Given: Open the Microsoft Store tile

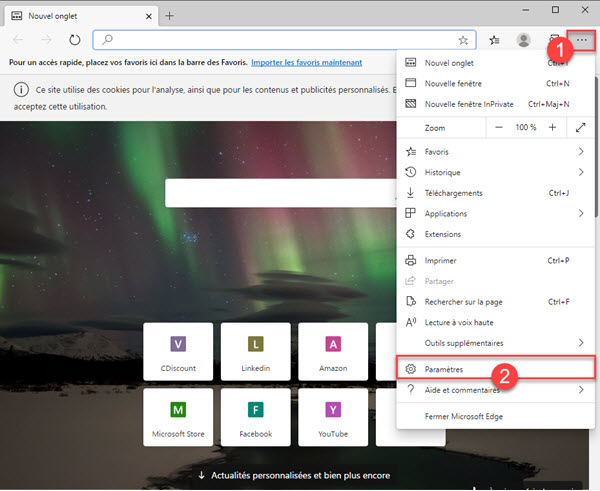Looking at the screenshot, I should pos(178,418).
